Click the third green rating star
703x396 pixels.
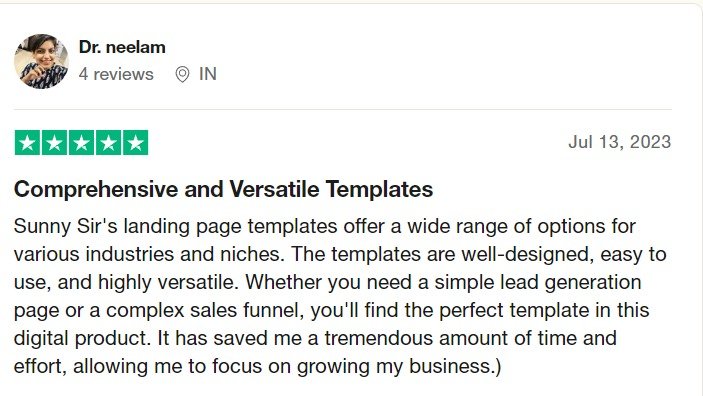82,143
